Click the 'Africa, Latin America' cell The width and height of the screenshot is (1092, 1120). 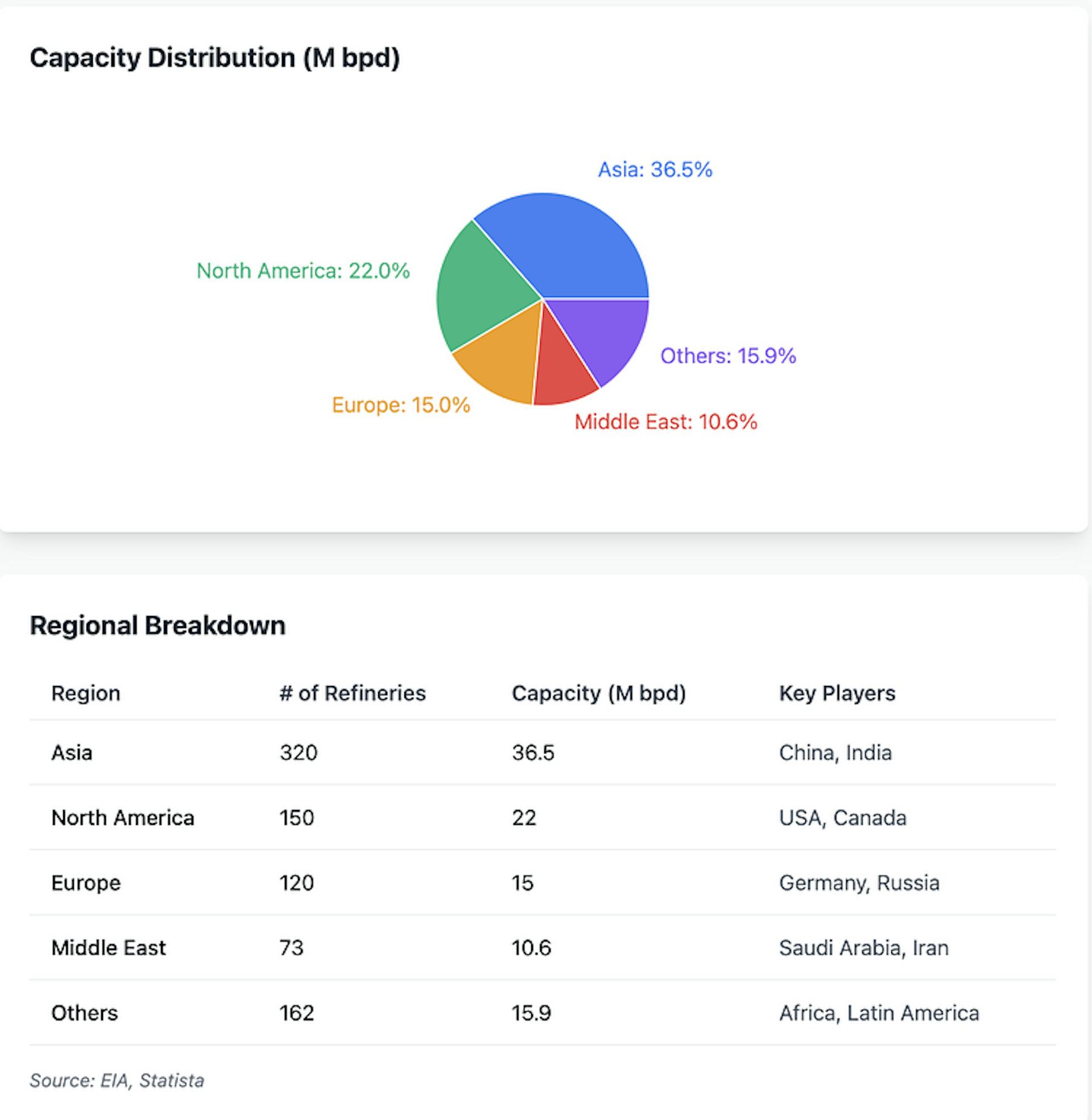coord(879,1012)
